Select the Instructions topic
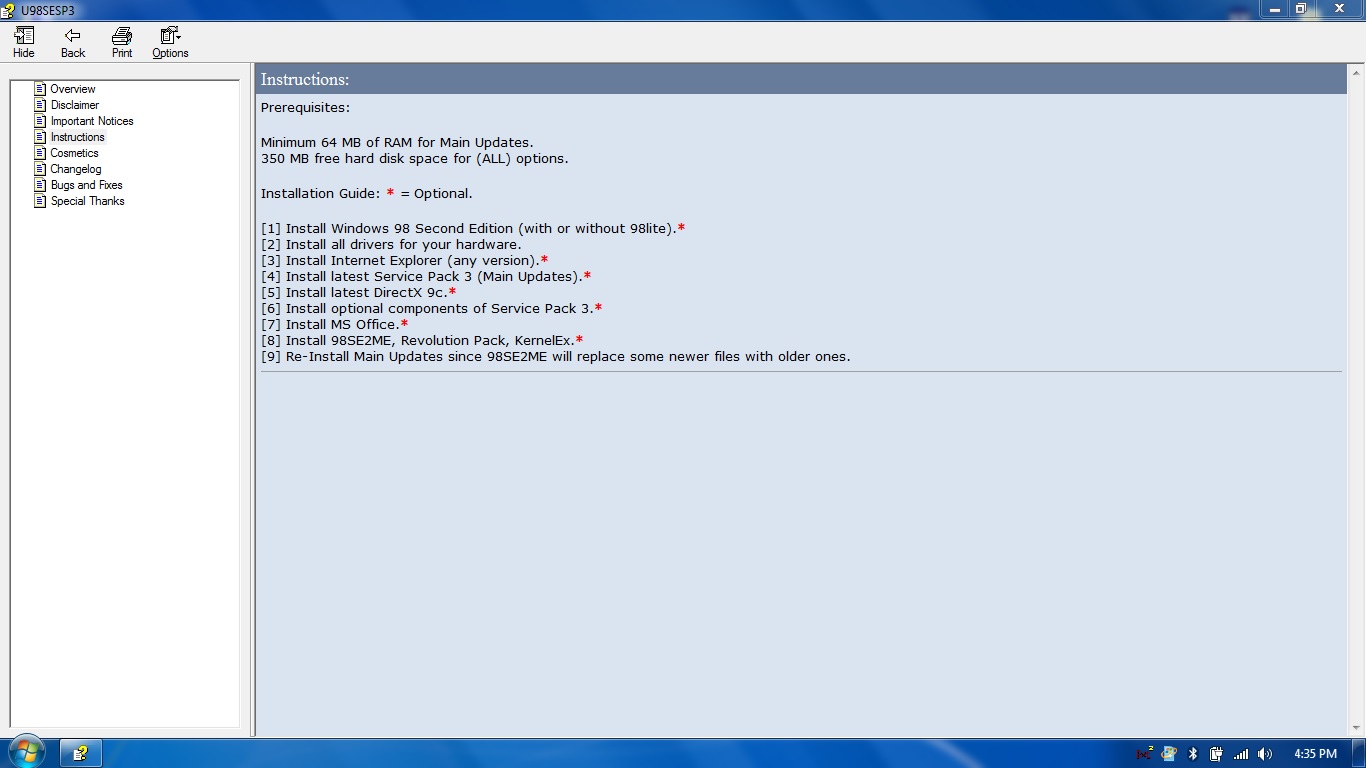This screenshot has height=768, width=1366. pos(78,137)
